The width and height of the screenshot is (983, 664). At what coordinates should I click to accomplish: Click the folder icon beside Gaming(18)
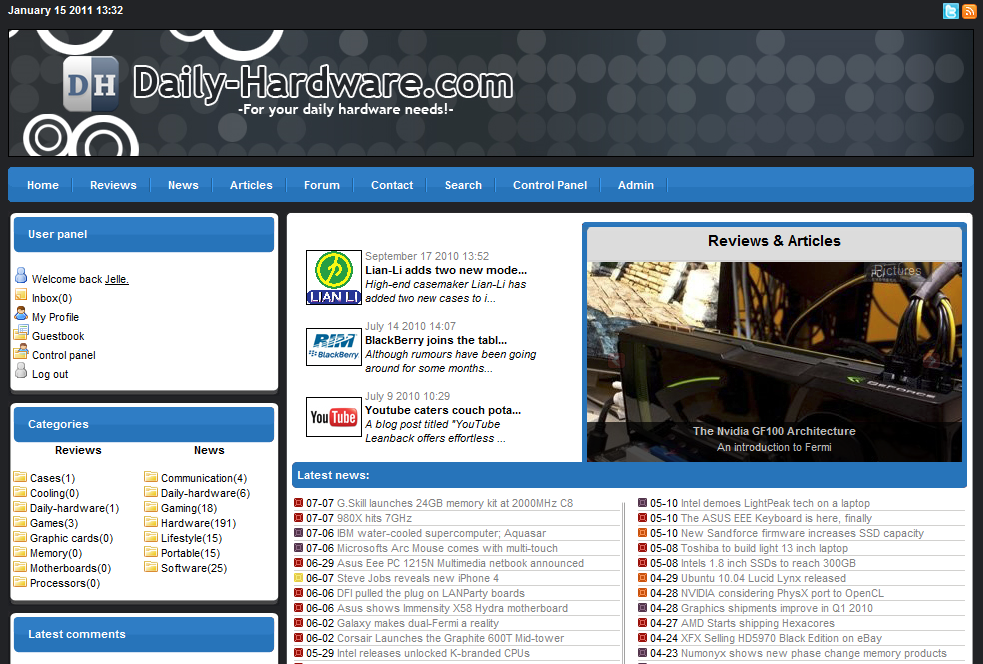pos(151,507)
